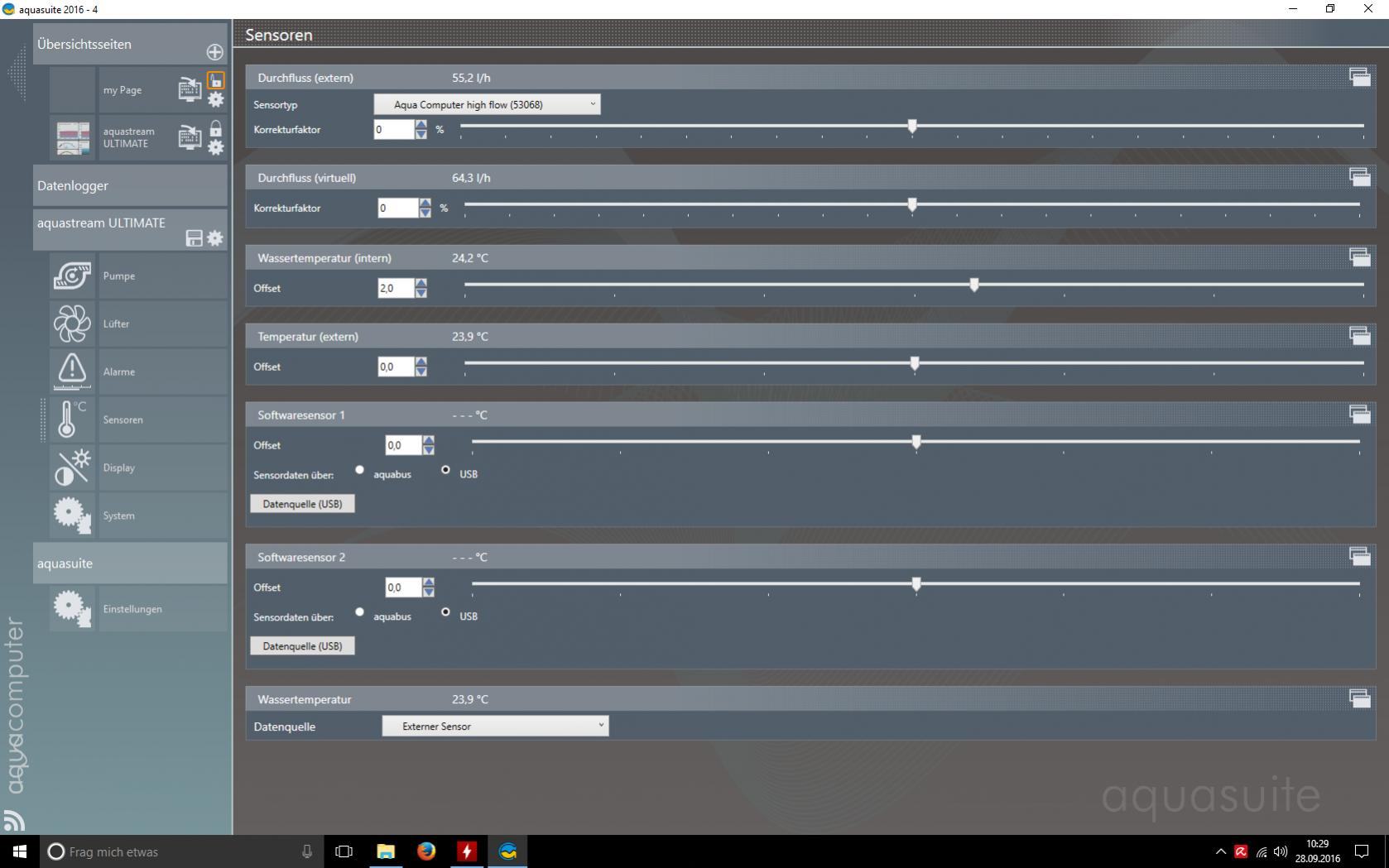Select aquabus for Softwaresensor 1
The height and width of the screenshot is (868, 1389).
click(360, 470)
